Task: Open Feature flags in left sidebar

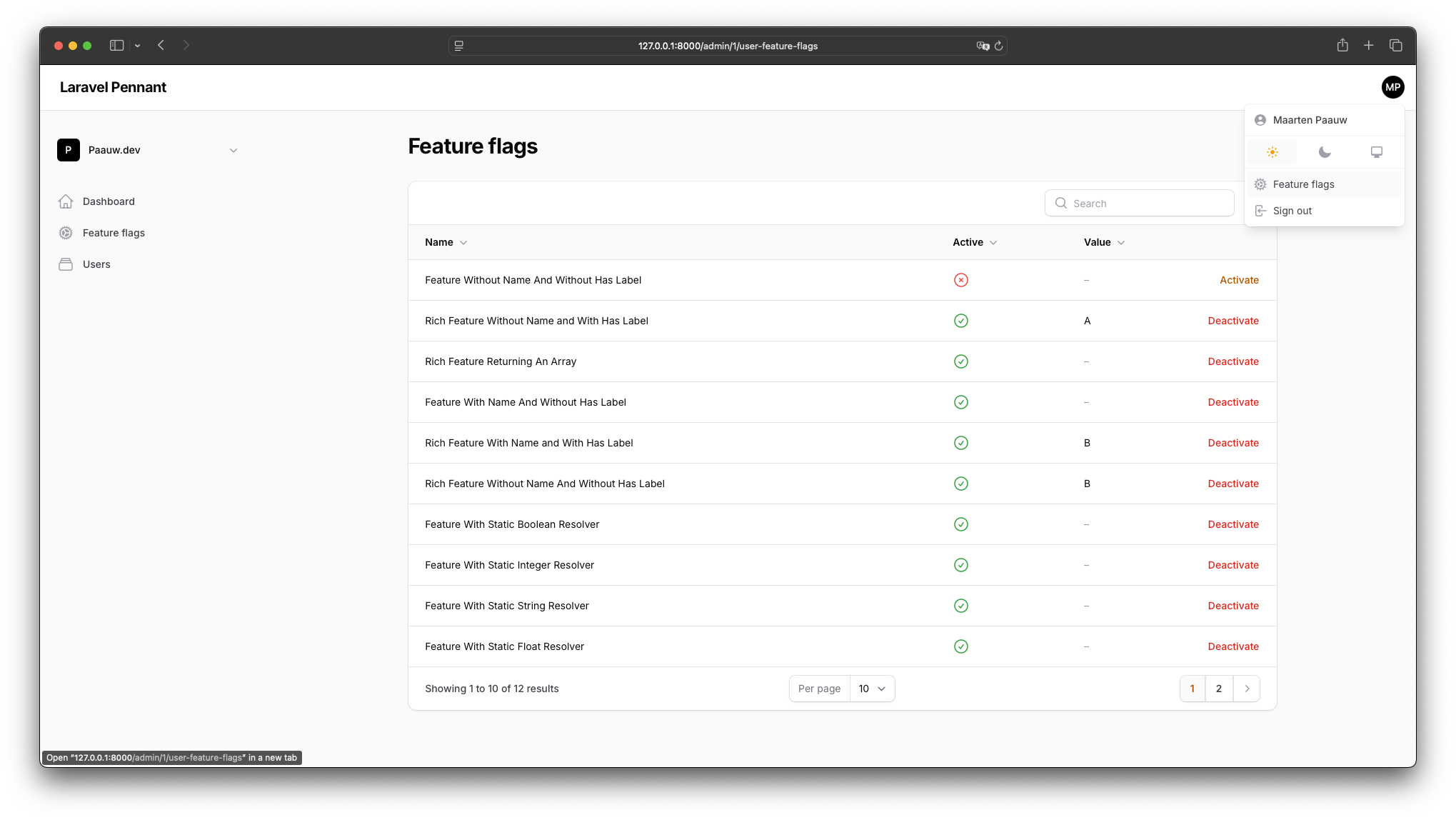Action: click(x=114, y=233)
